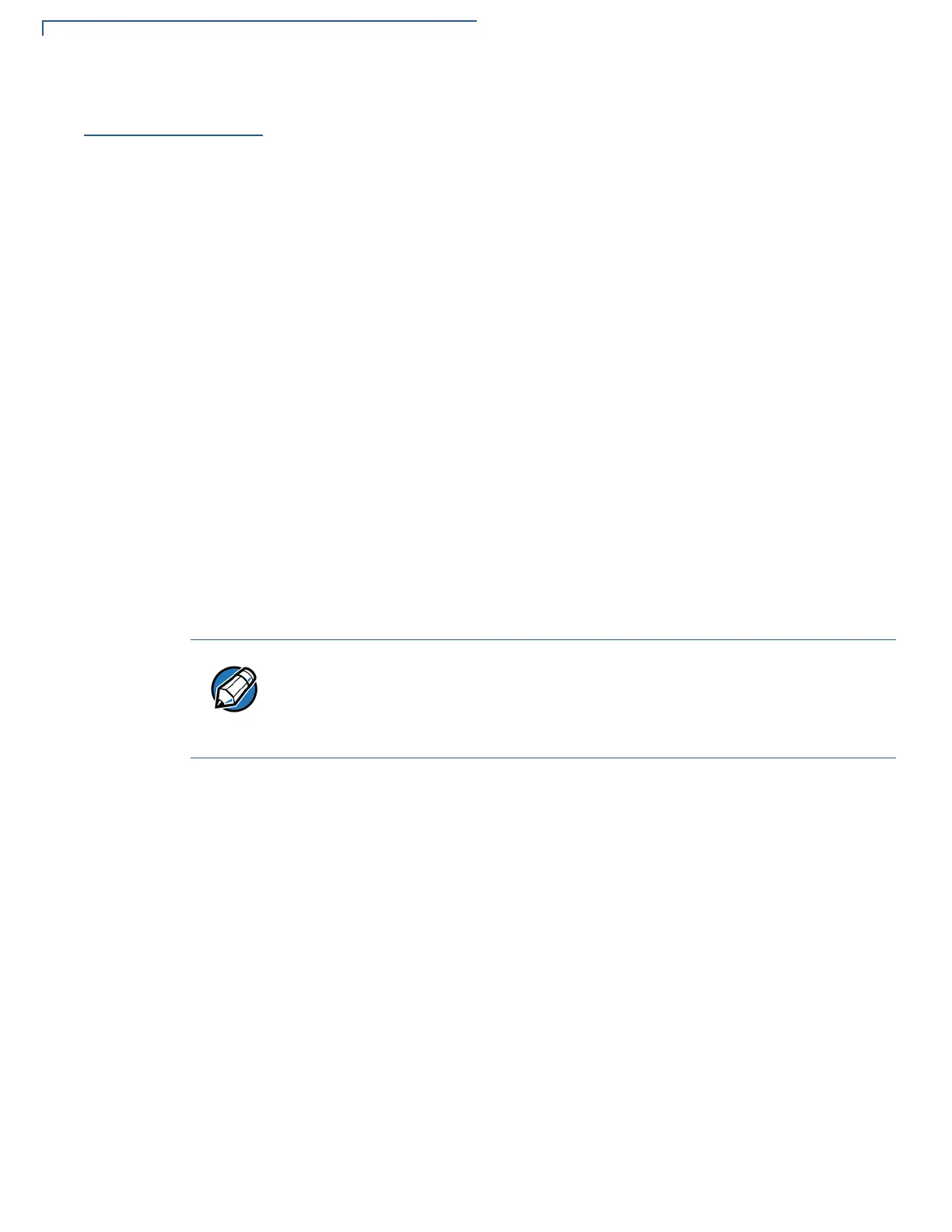The image size is (952, 1232).
Task: Click the bottom rule of note box
Action: point(543,758)
